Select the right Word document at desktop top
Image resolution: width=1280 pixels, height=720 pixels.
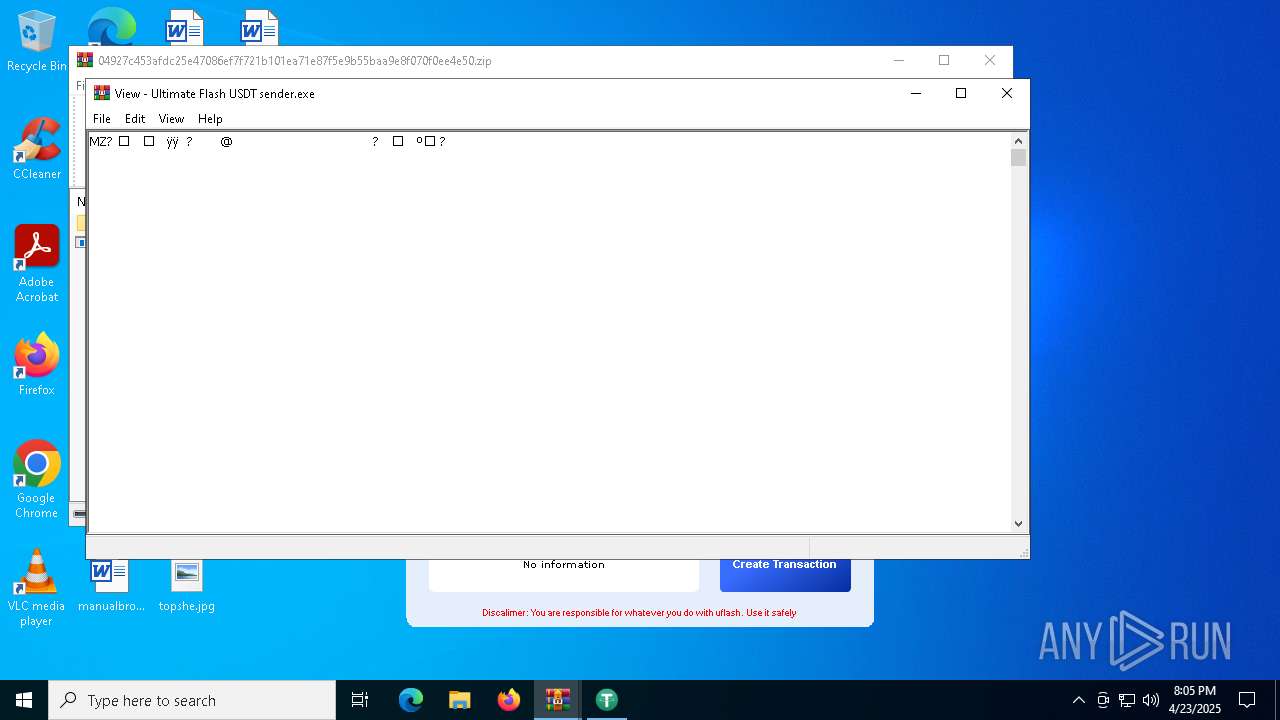259,27
